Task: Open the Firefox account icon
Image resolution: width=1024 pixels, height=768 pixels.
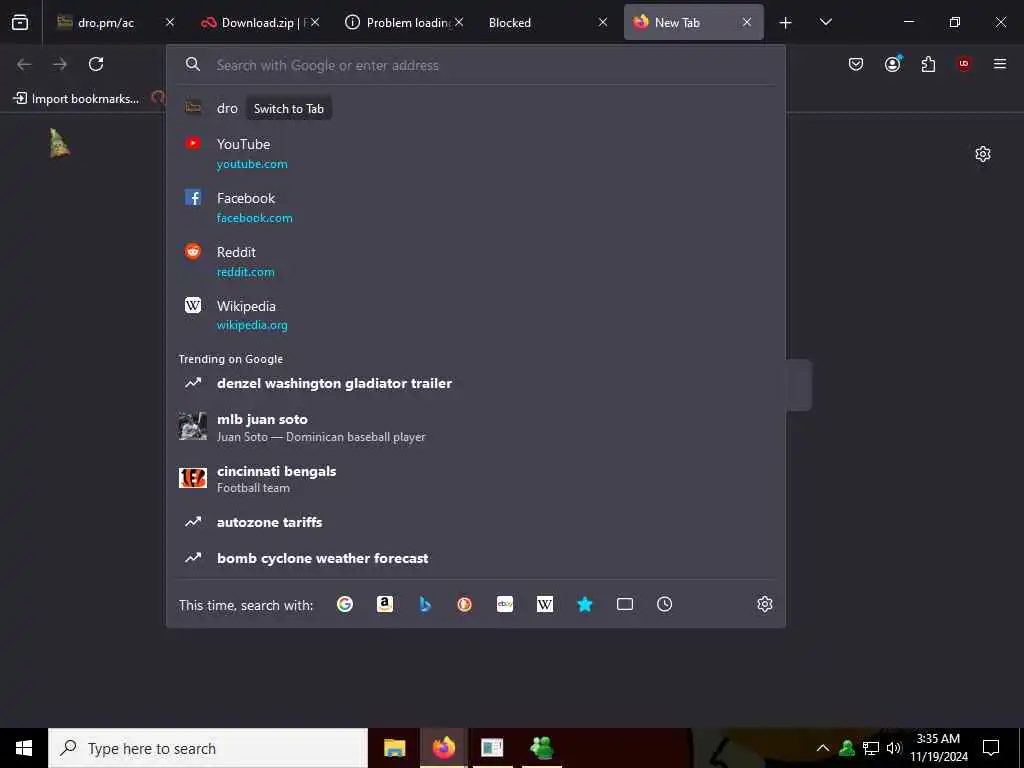Action: click(893, 64)
